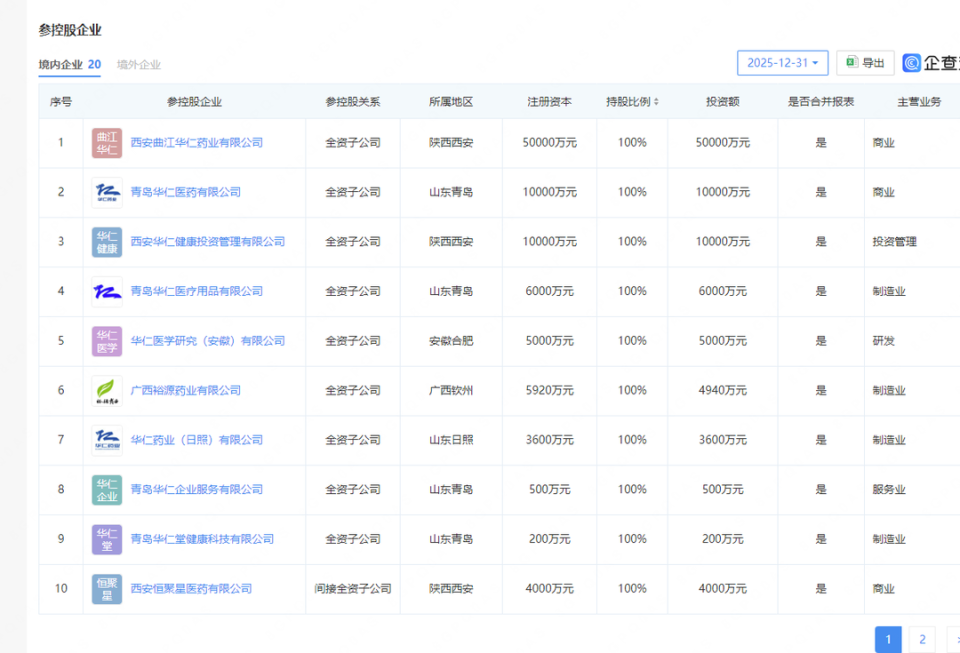Click the 青岛华仁医药有限公司 logo icon
The width and height of the screenshot is (960, 653).
click(107, 193)
